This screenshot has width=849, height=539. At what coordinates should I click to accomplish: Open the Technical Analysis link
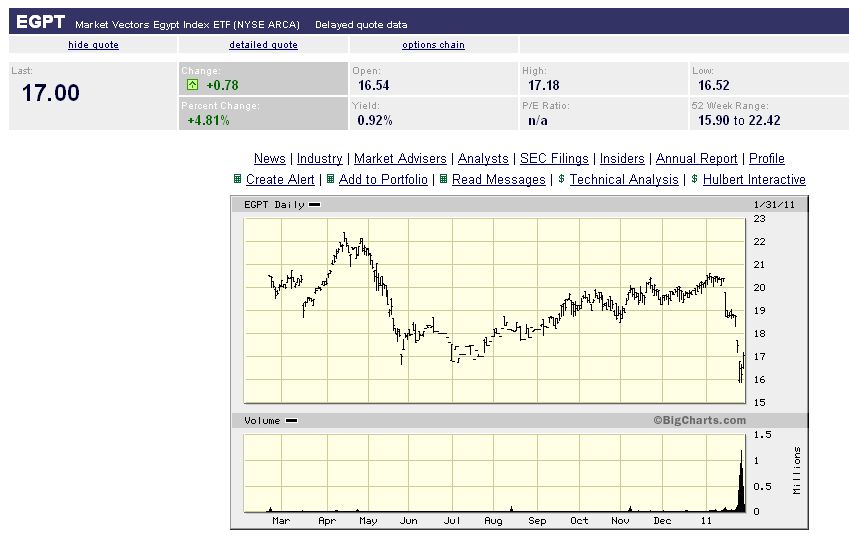(x=624, y=179)
